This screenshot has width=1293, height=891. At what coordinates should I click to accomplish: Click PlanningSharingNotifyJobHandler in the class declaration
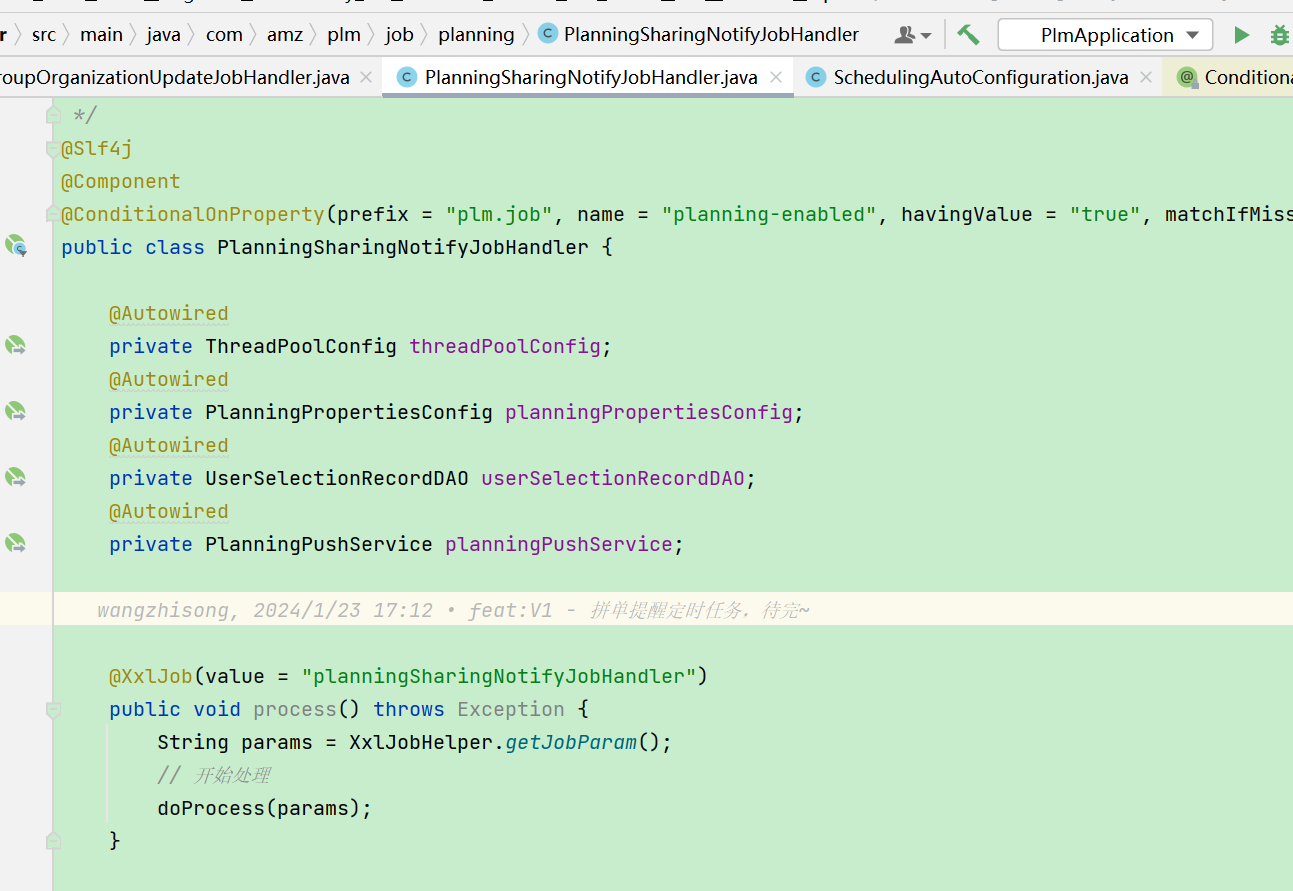pyautogui.click(x=403, y=247)
